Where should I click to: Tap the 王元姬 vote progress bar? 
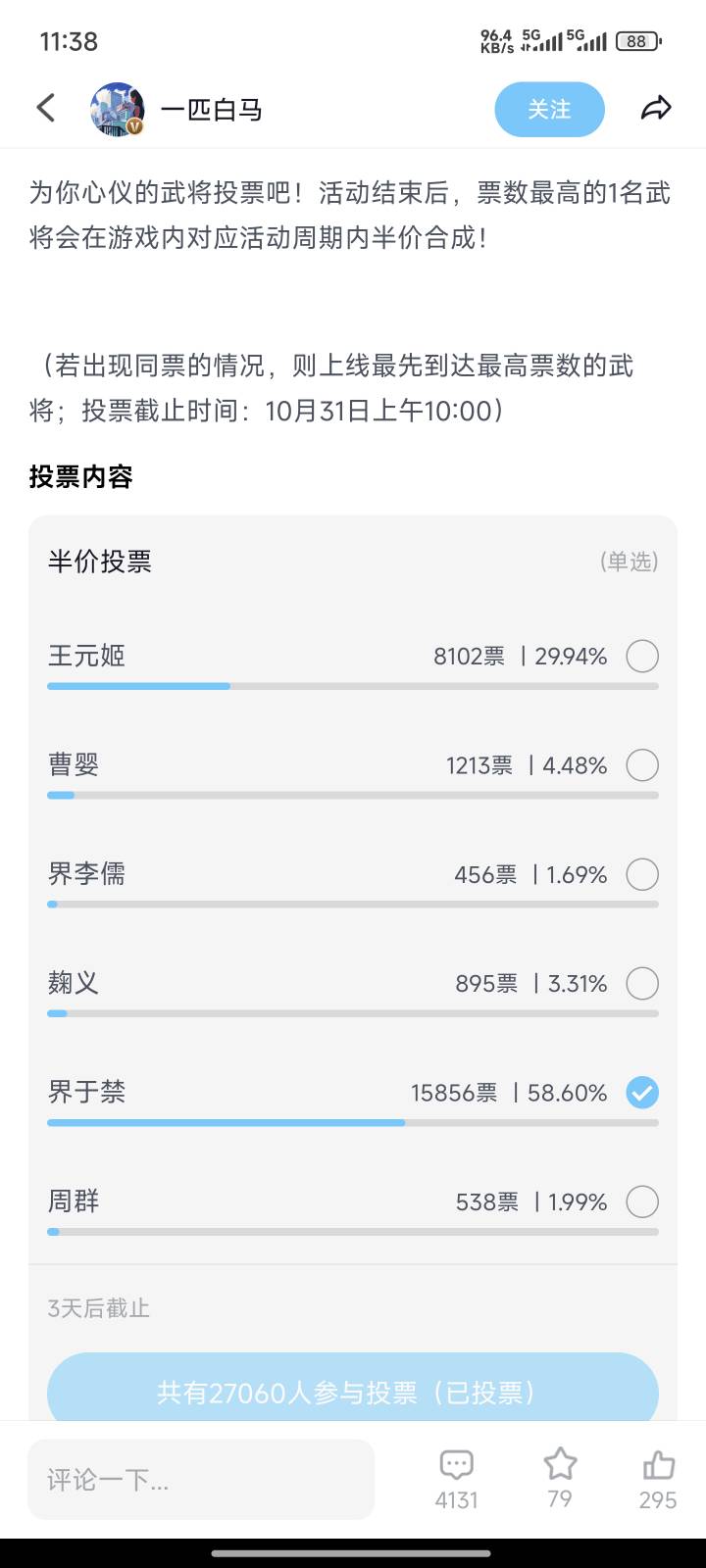pos(353,686)
